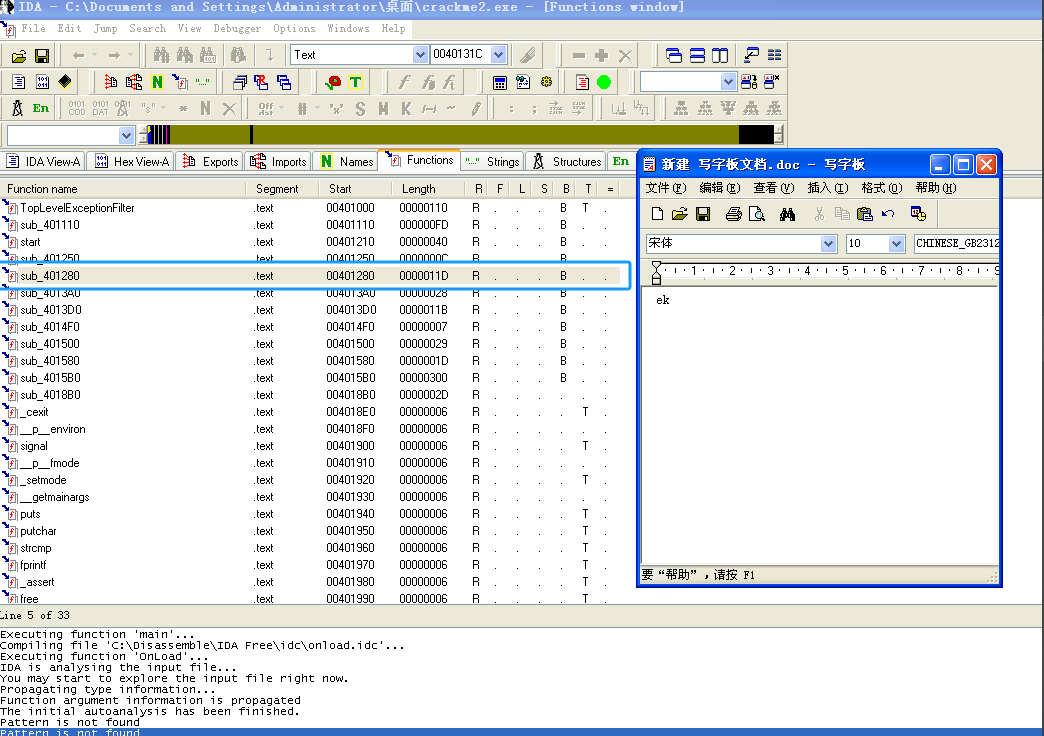Select the strcmp function row

(310, 548)
